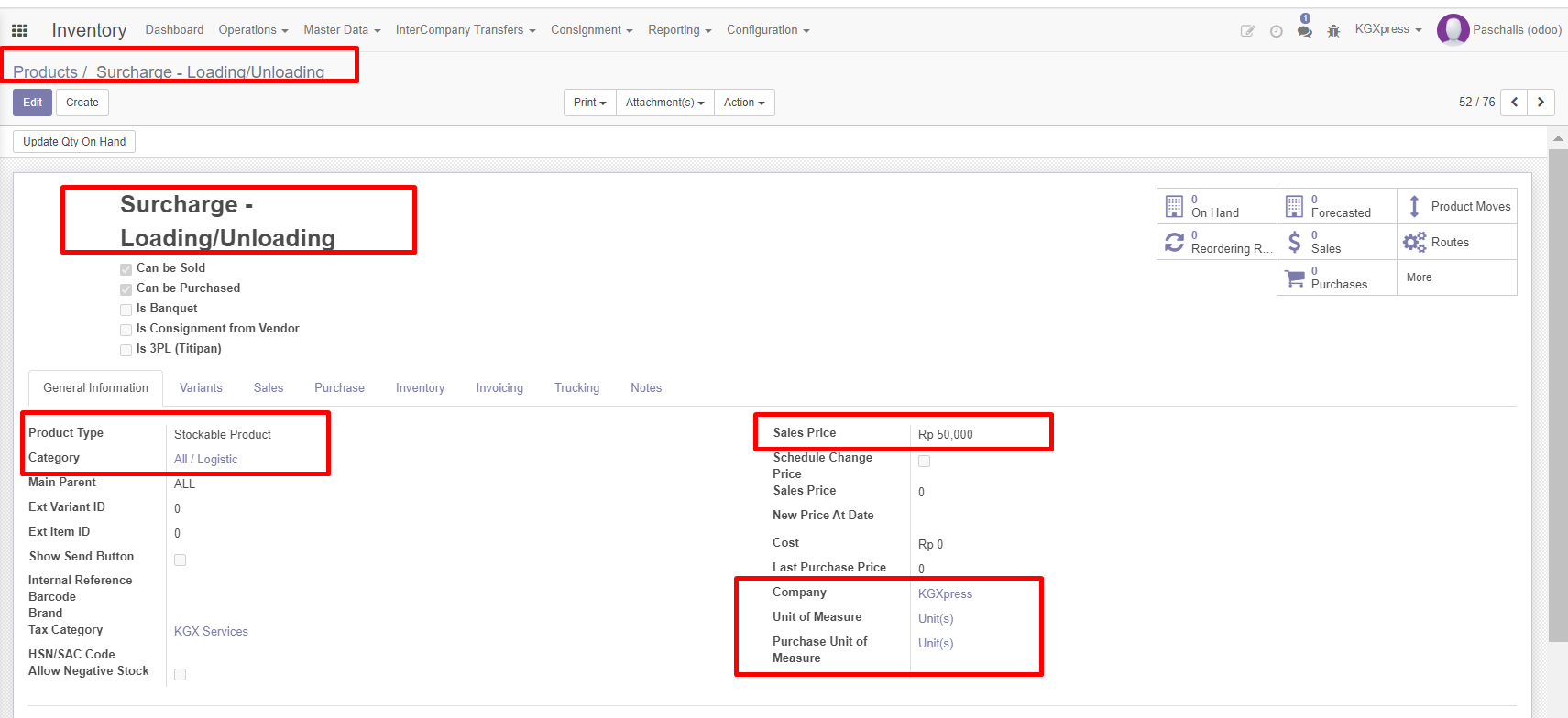Open Routes gears icon
1568x718 pixels.
point(1414,242)
